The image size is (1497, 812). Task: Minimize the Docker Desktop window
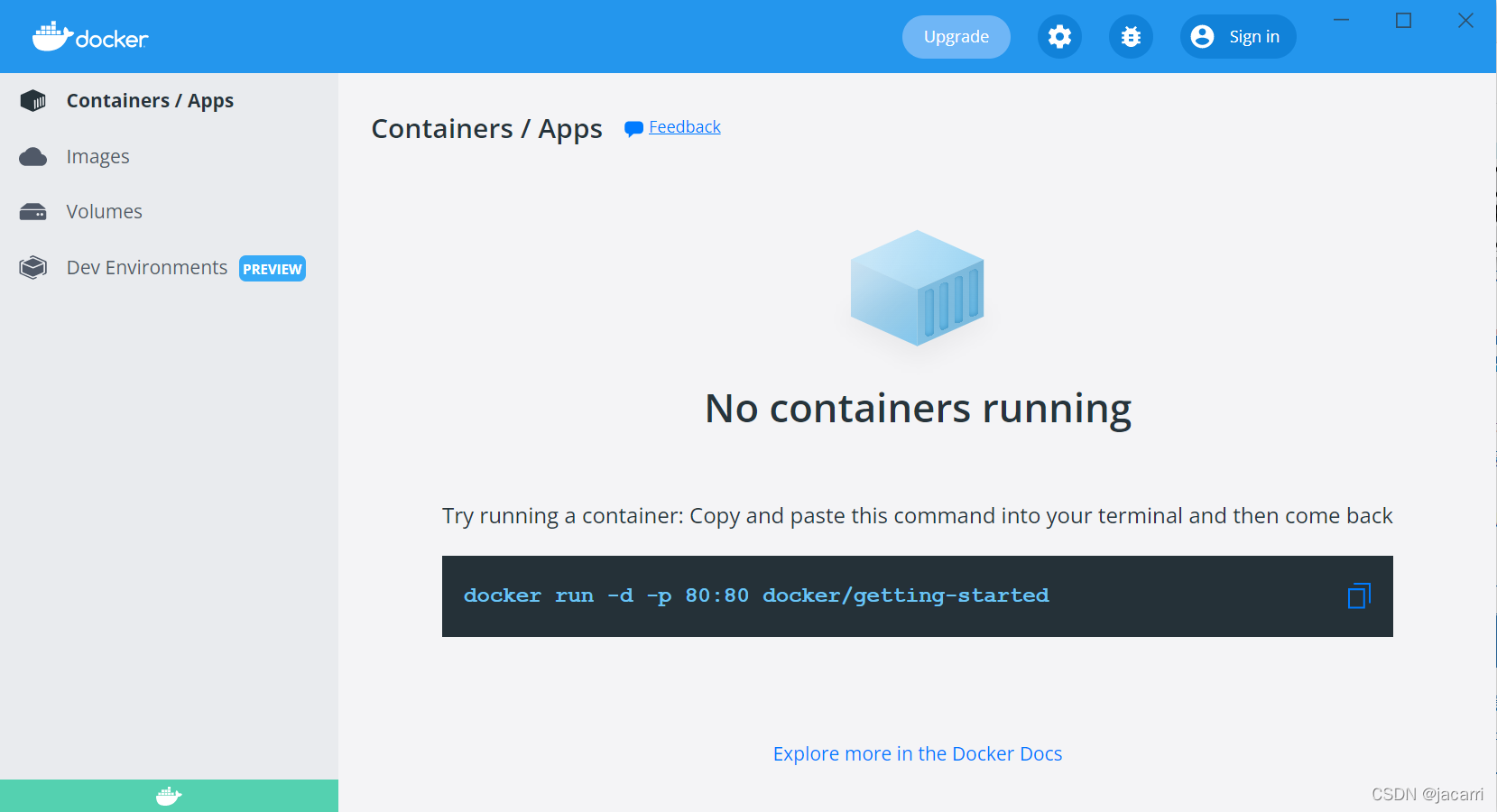1342,20
